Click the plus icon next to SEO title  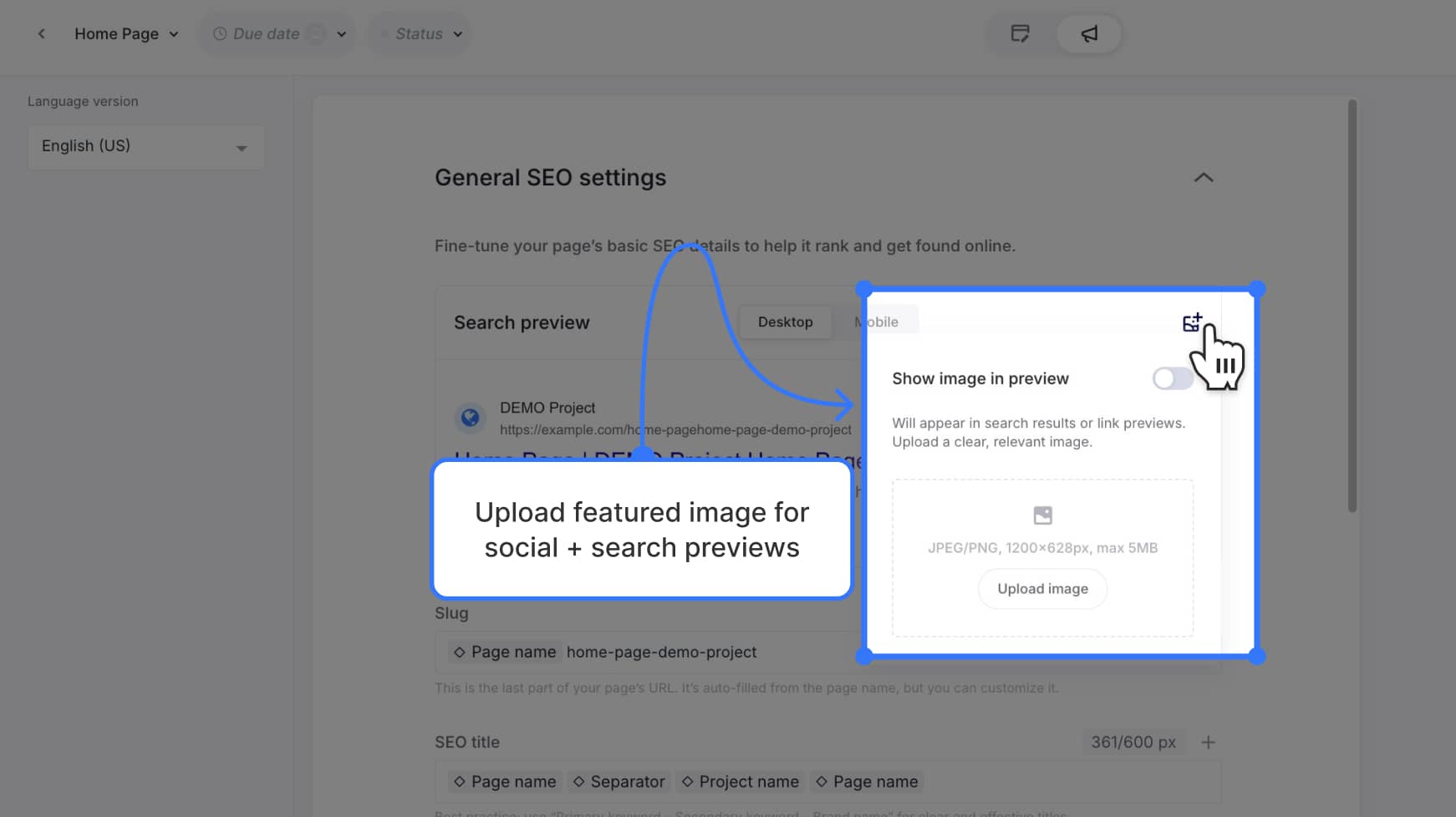click(x=1208, y=743)
